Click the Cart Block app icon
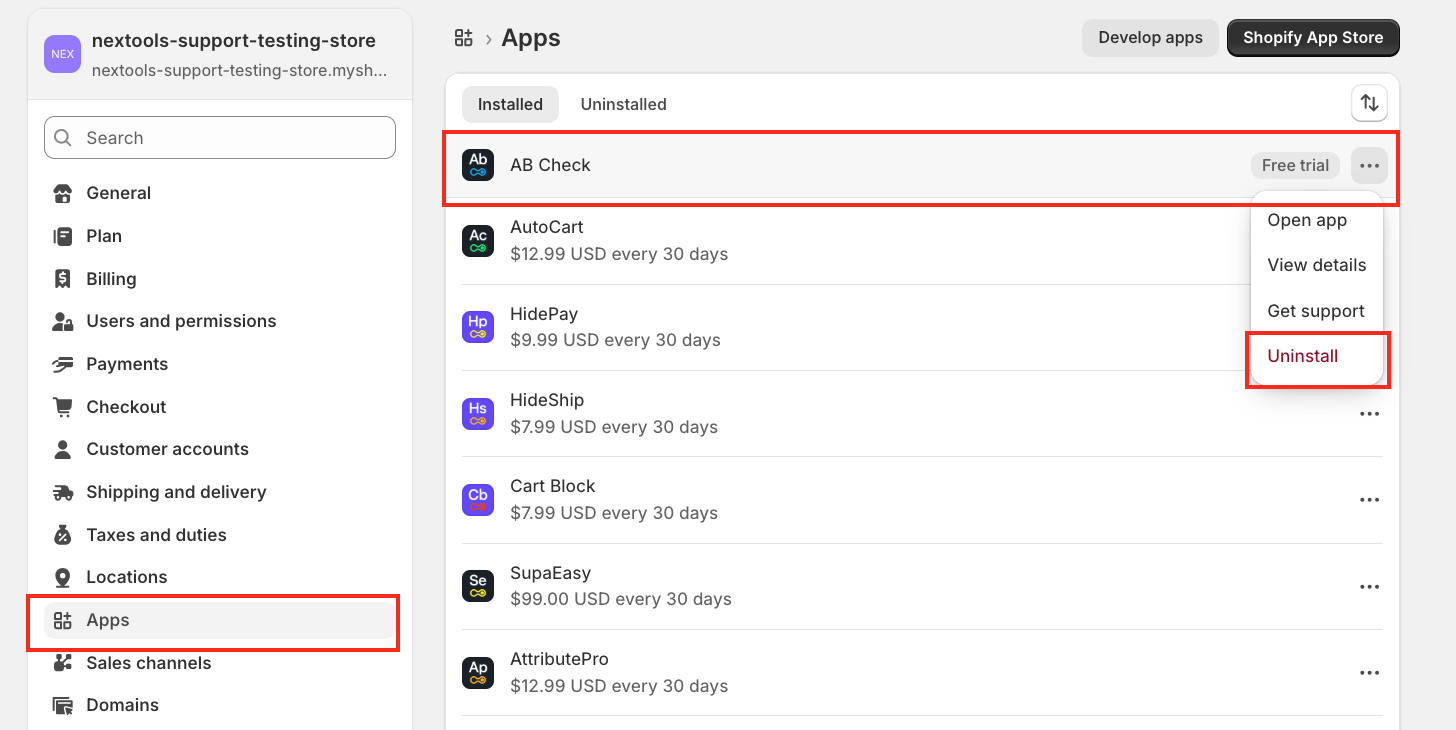1456x730 pixels. (x=478, y=499)
